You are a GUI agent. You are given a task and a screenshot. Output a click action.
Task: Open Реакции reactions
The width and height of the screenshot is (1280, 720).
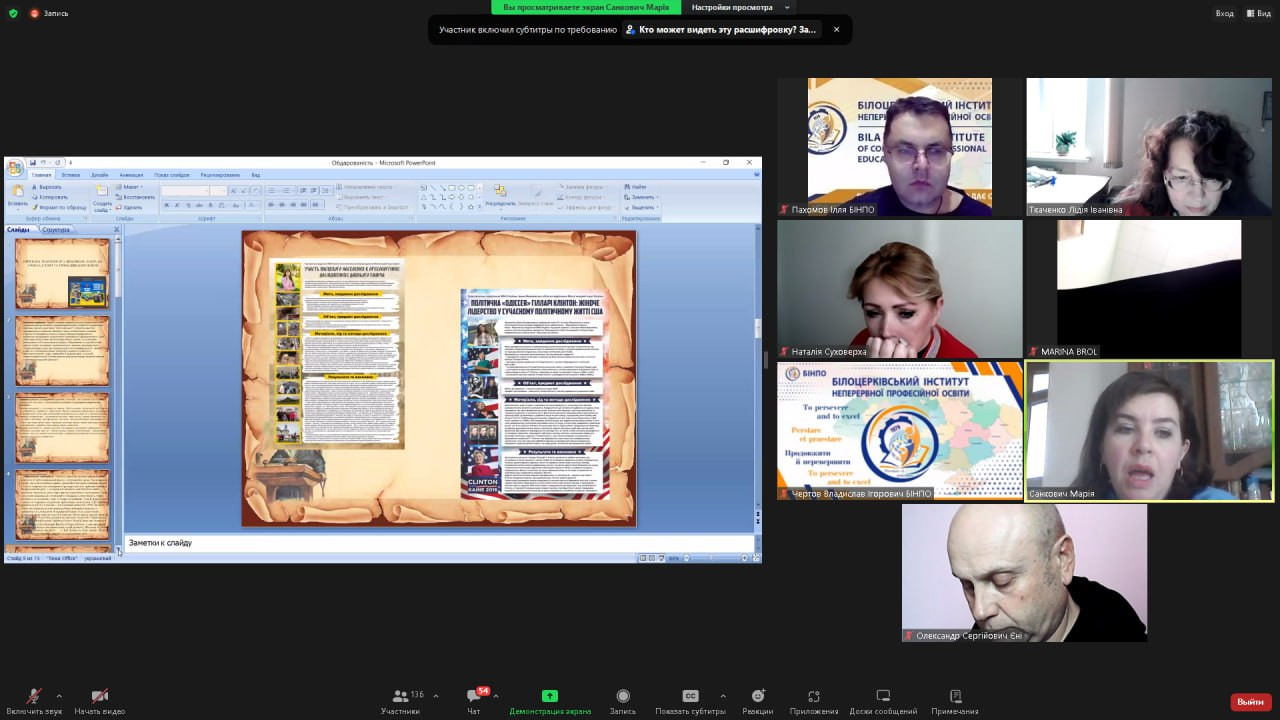point(758,701)
